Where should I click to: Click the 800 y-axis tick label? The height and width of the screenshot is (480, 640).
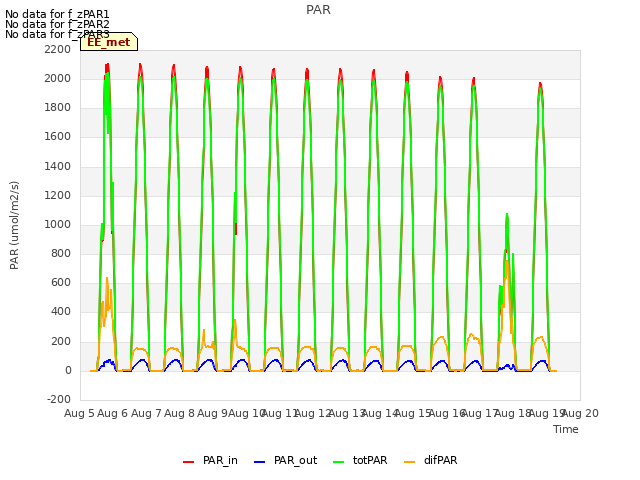61,253
